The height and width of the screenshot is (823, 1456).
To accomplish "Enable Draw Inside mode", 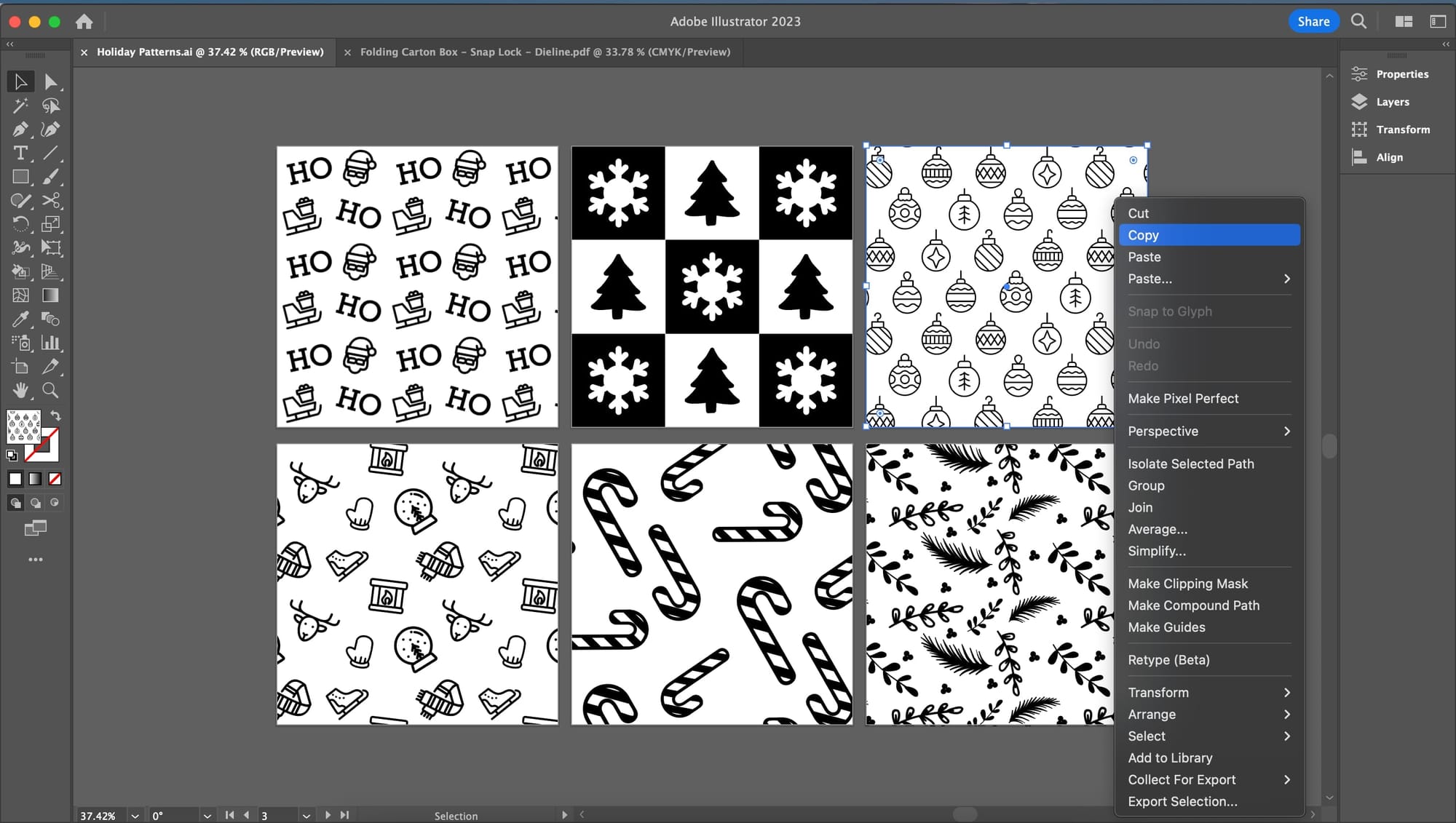I will point(55,503).
